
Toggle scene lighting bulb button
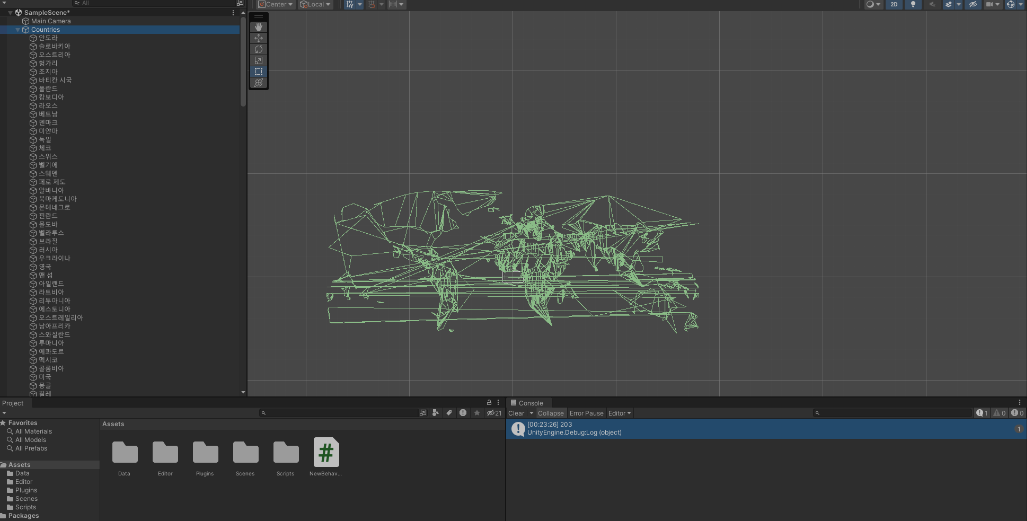coord(913,5)
